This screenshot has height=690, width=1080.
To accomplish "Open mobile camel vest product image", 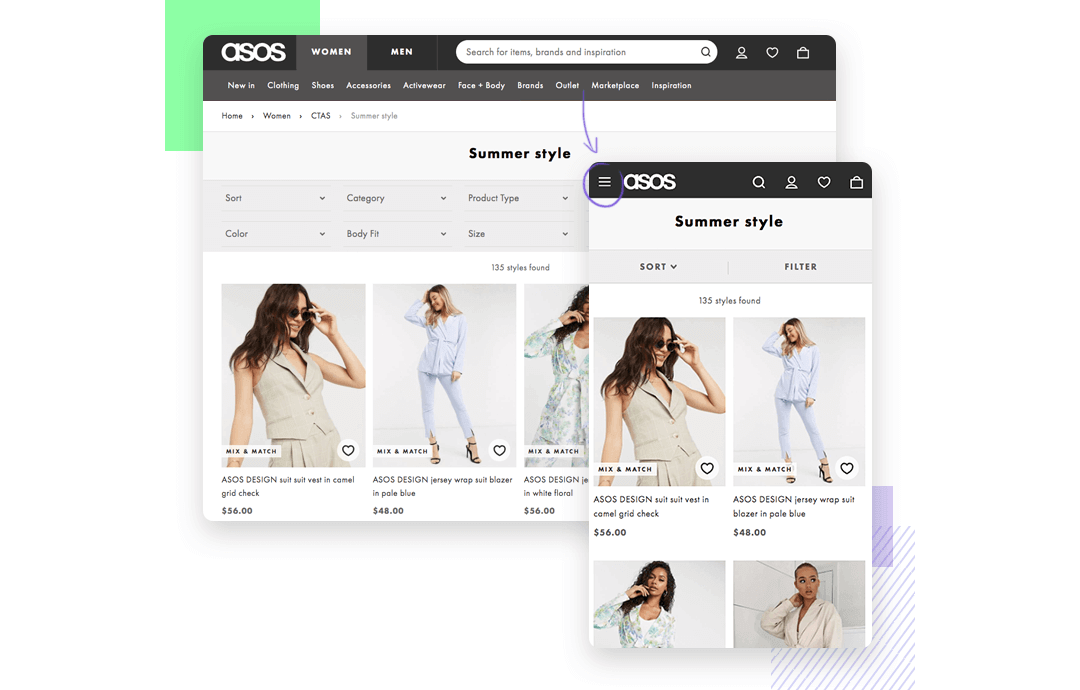I will coord(659,401).
